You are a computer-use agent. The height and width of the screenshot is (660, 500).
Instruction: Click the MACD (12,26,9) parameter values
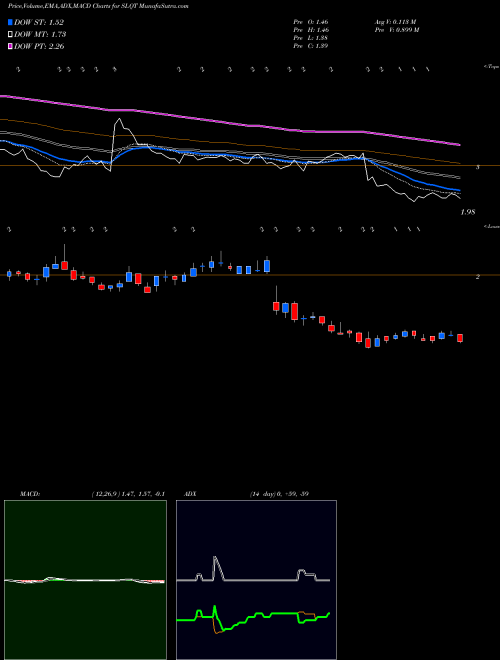pos(128,494)
